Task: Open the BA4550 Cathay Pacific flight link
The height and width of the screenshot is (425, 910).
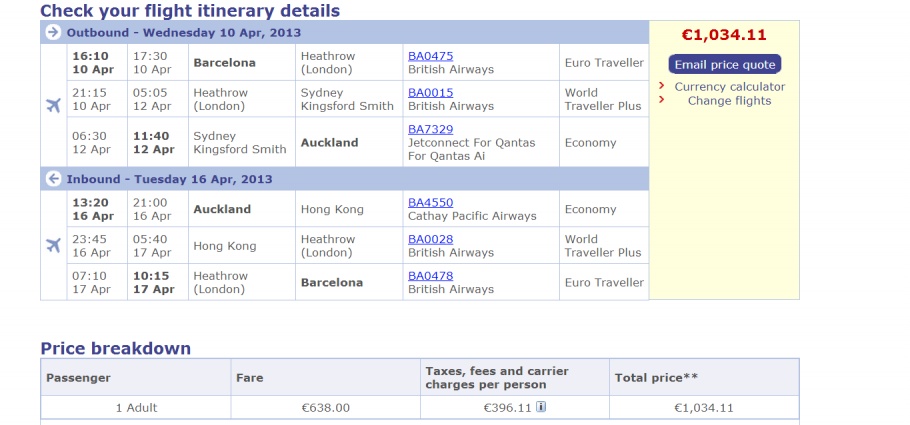Action: point(431,202)
